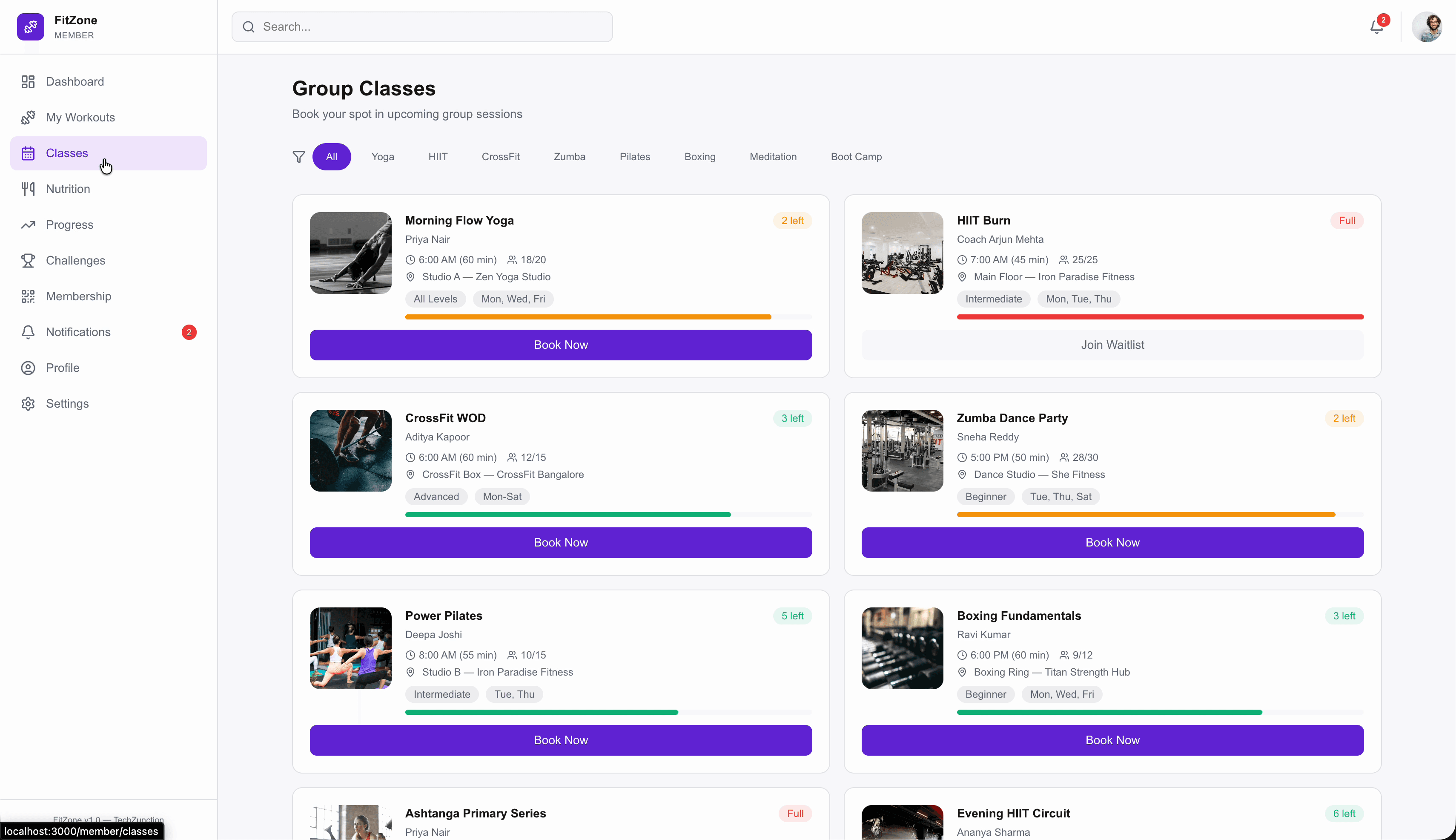Select the Yoga filter chip

382,156
